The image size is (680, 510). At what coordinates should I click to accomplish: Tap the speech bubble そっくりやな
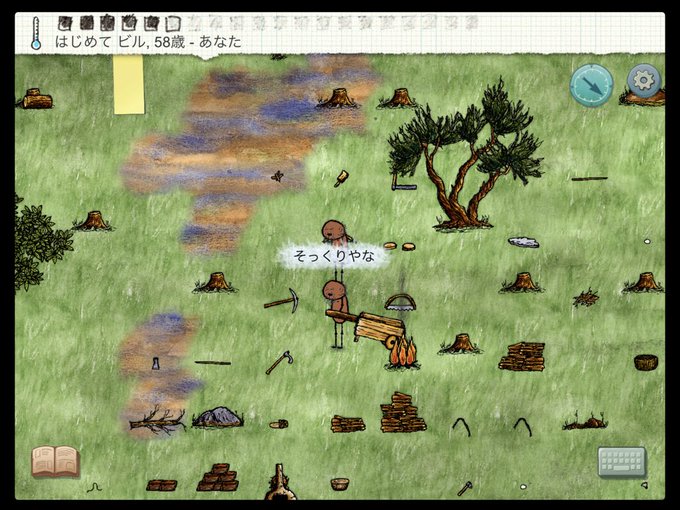coord(333,256)
